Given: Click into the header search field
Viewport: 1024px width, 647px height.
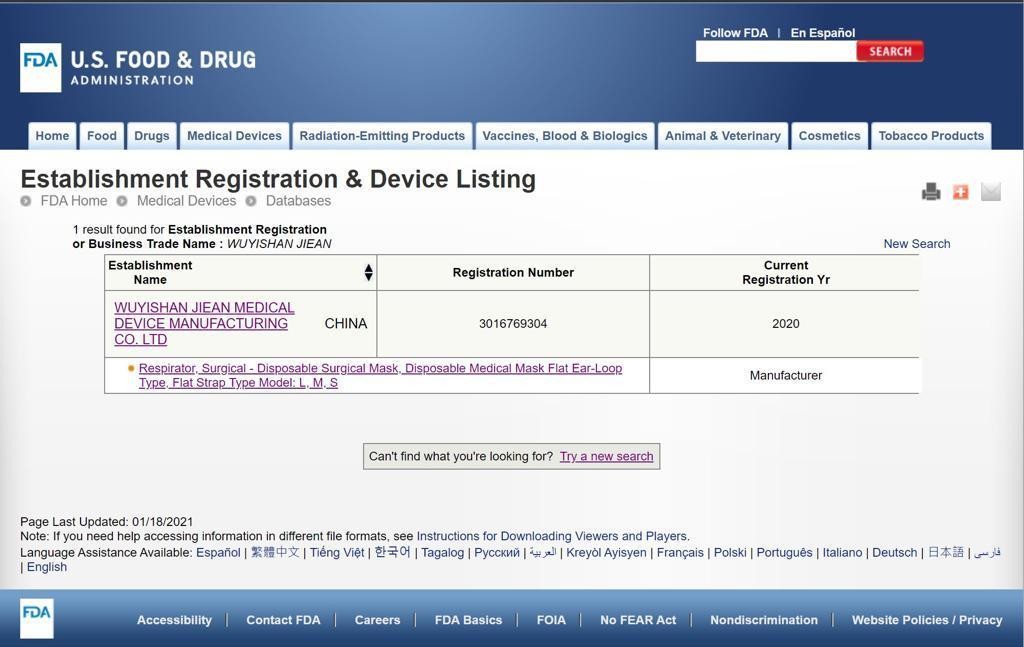Looking at the screenshot, I should point(775,52).
